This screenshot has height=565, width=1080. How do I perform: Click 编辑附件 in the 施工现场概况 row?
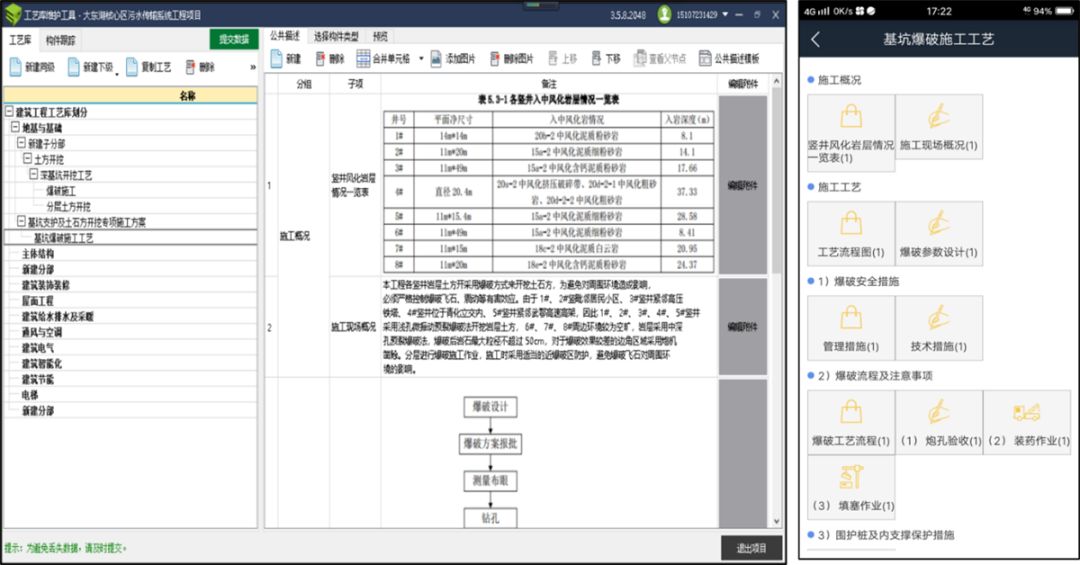point(742,327)
